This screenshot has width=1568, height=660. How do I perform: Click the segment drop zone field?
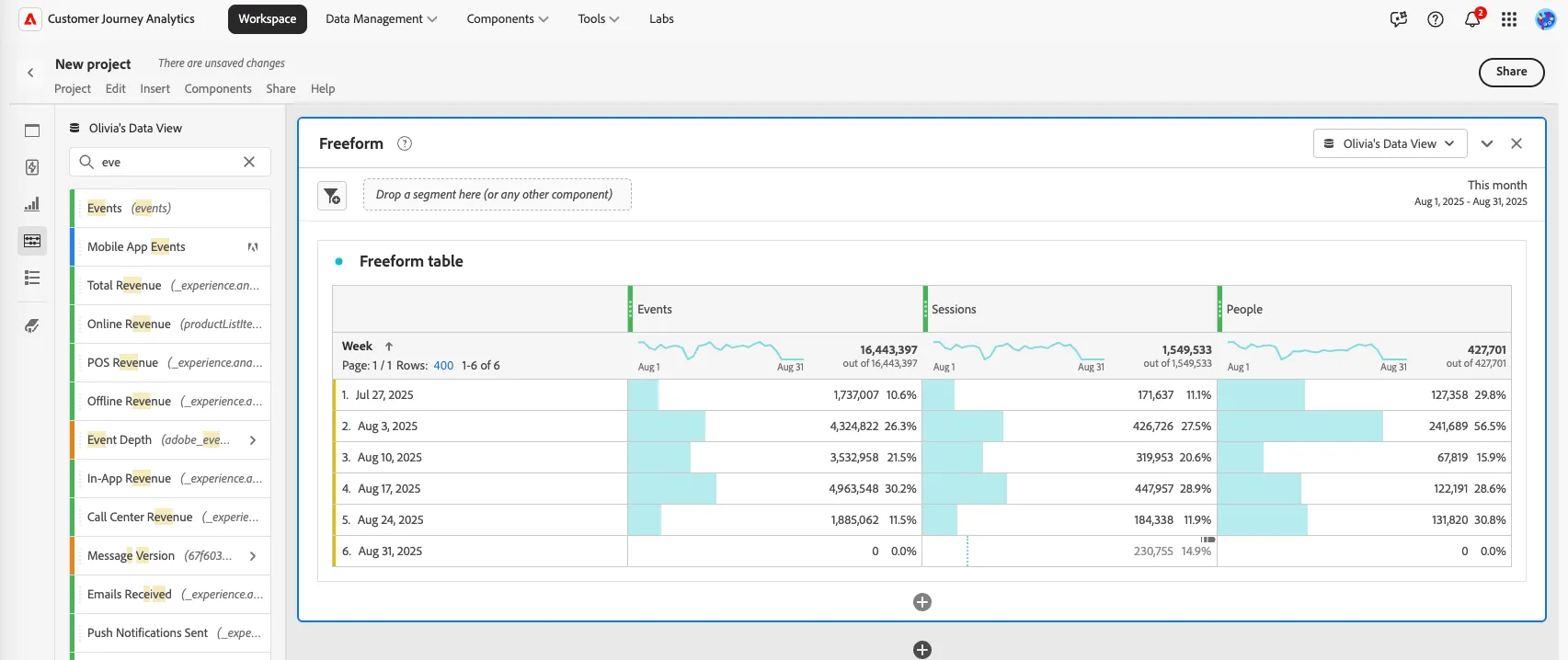[498, 195]
